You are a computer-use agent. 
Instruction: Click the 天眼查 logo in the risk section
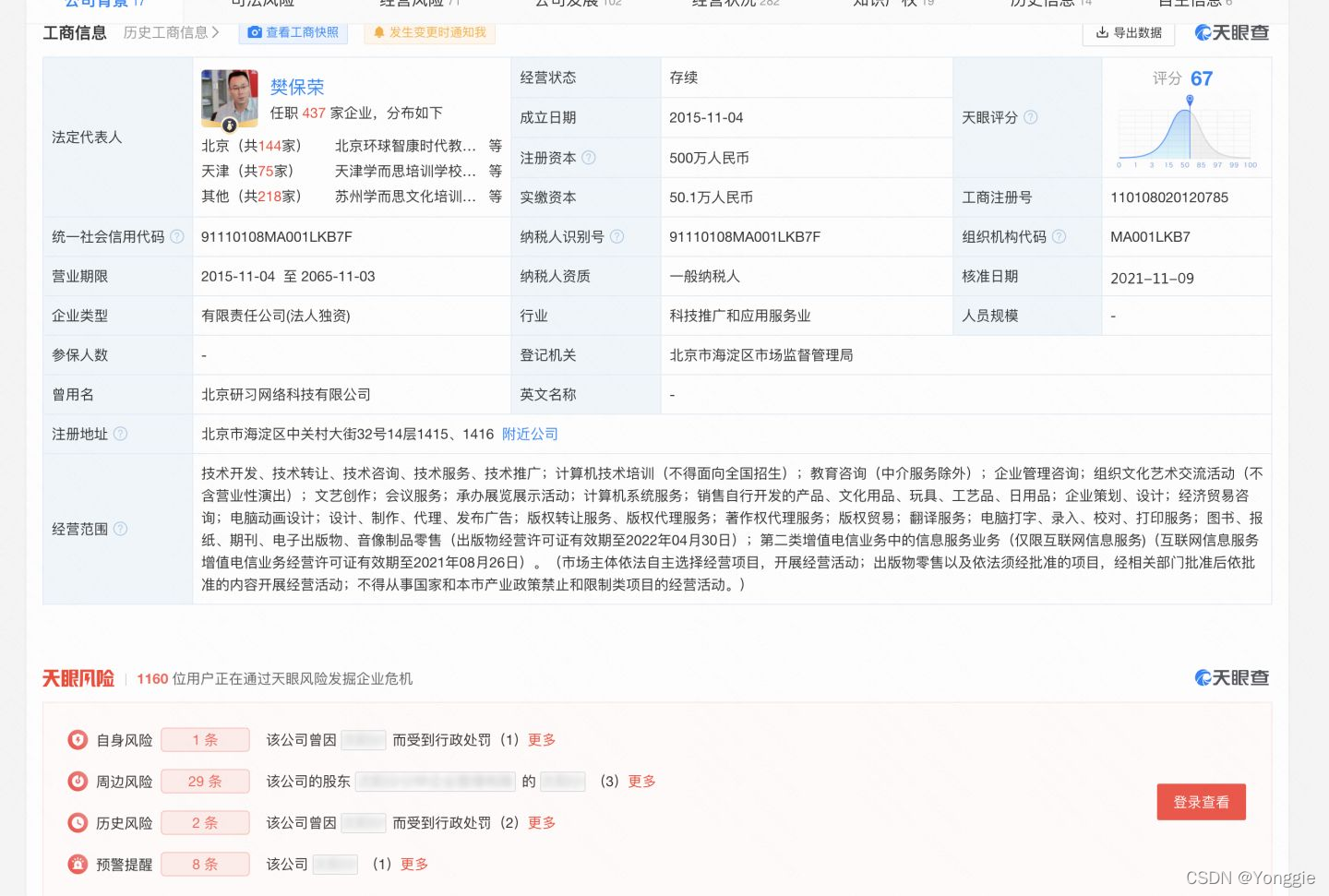[x=1231, y=677]
